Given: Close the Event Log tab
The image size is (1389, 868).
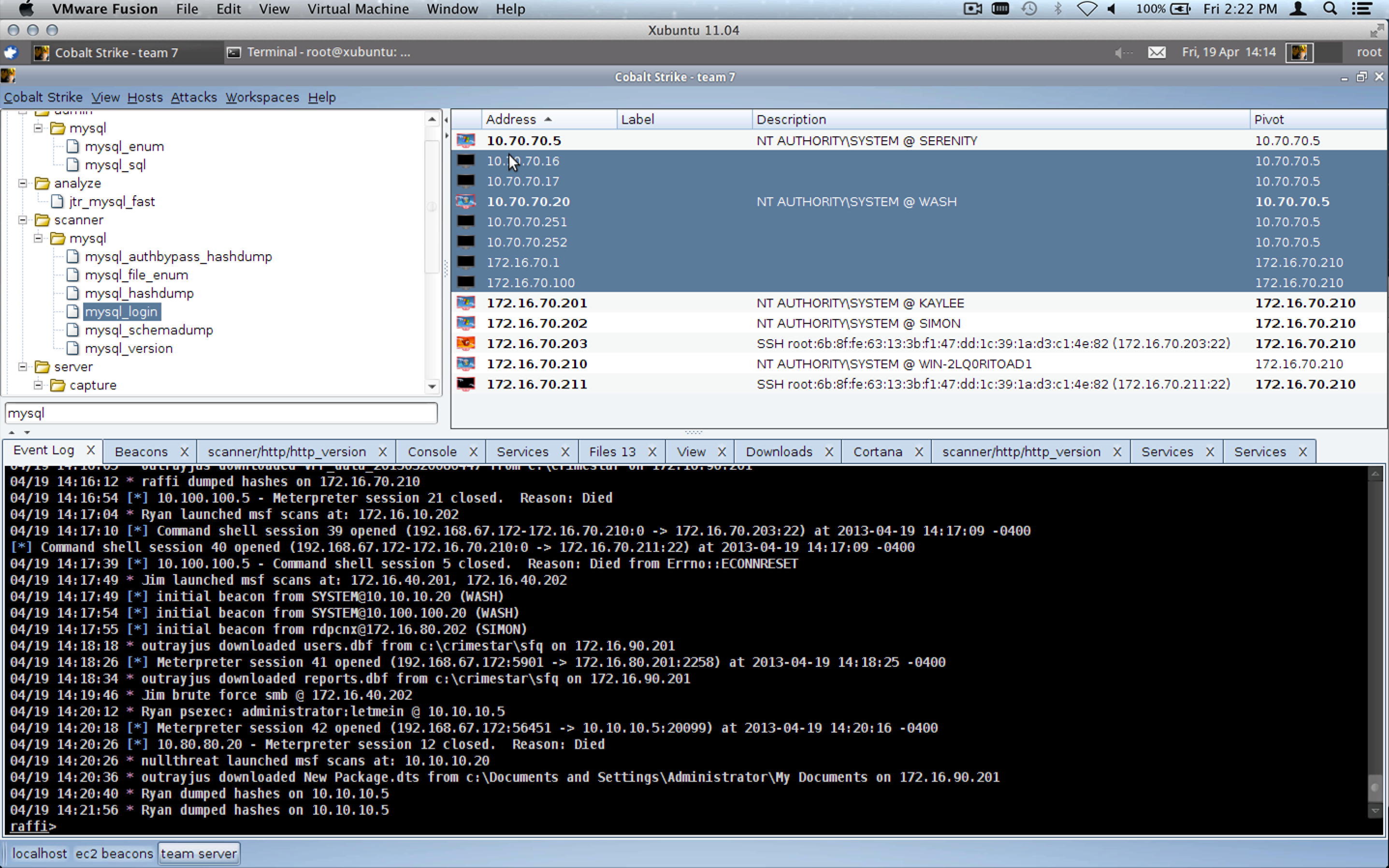Looking at the screenshot, I should [x=91, y=450].
